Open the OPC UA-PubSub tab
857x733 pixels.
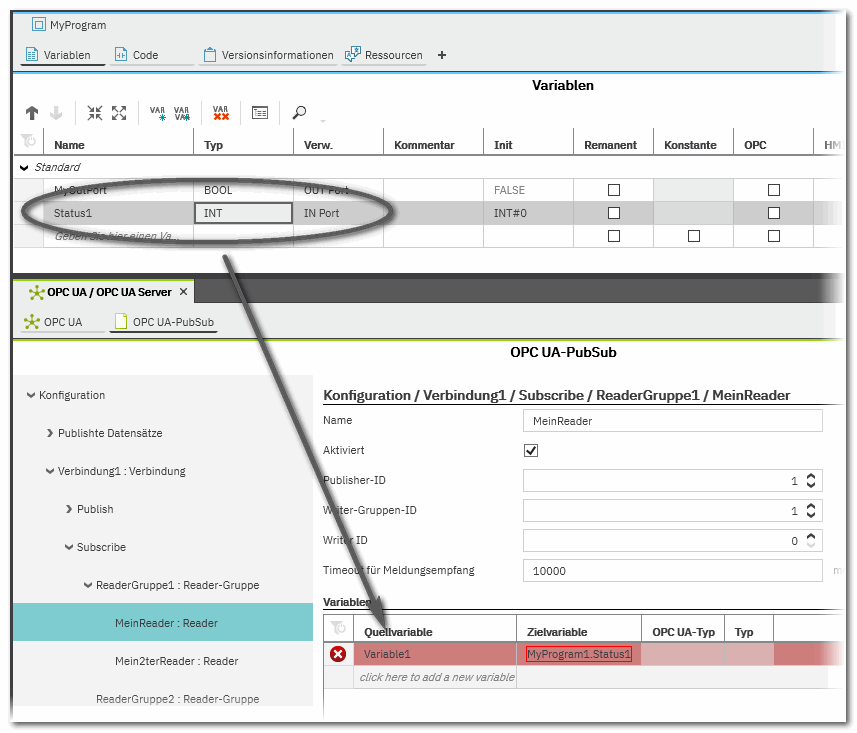point(163,322)
